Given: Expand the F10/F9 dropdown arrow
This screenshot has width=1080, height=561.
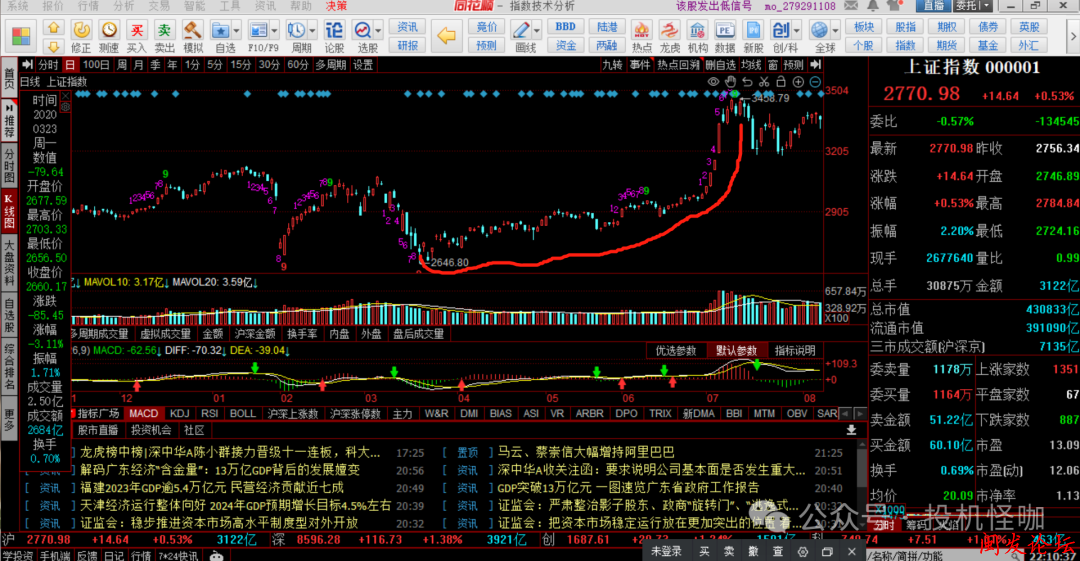Looking at the screenshot, I should [x=274, y=31].
